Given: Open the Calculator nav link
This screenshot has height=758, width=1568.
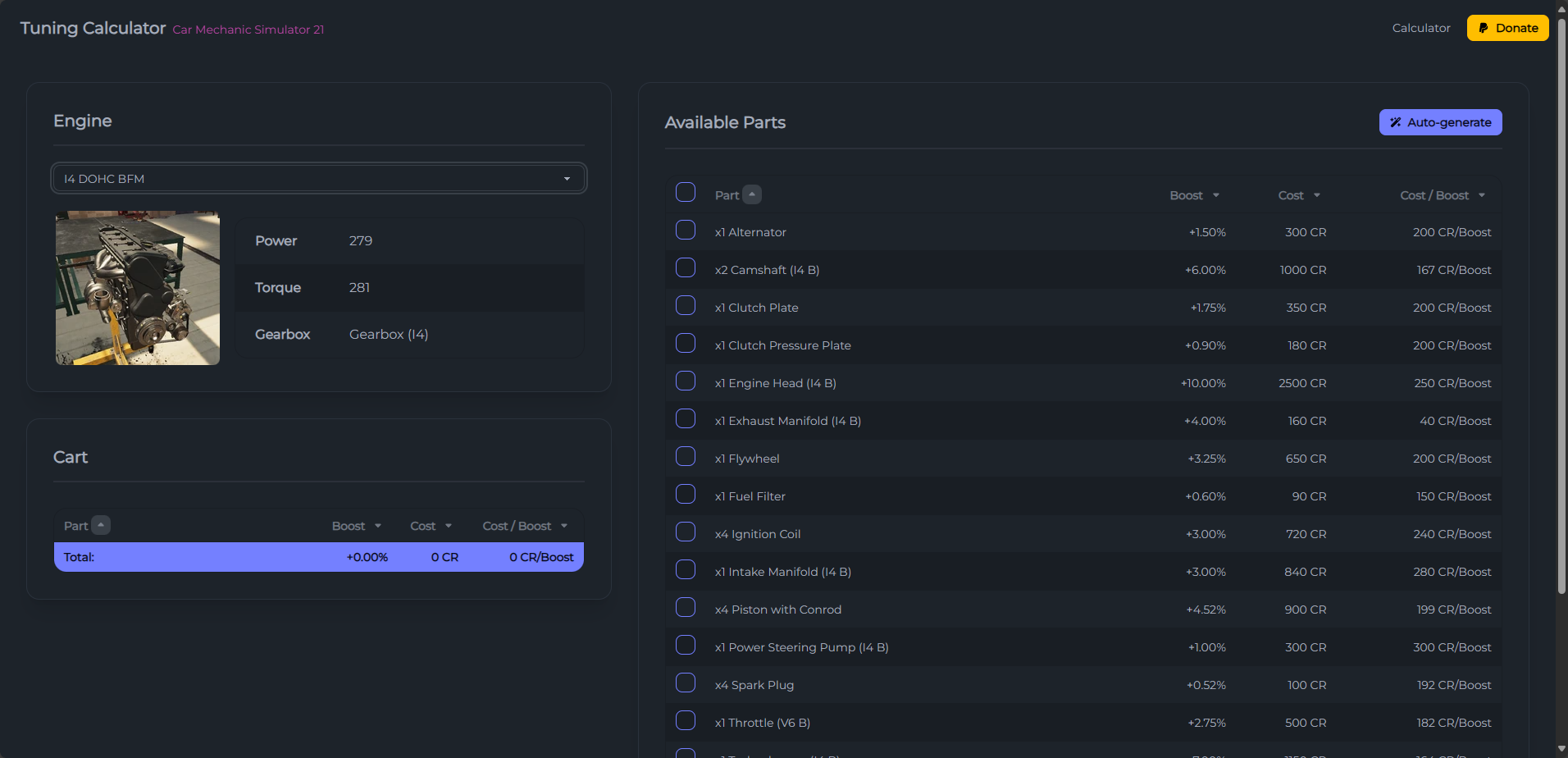Looking at the screenshot, I should pyautogui.click(x=1421, y=28).
